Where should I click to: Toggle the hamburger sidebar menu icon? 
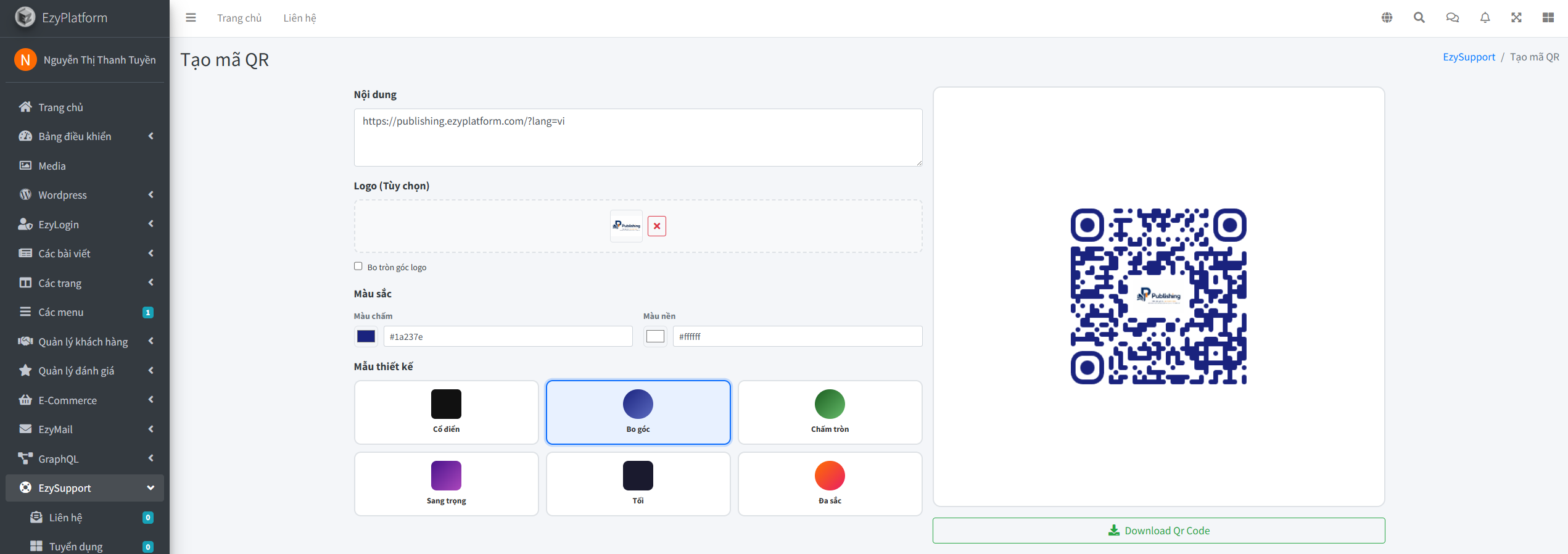click(x=191, y=18)
